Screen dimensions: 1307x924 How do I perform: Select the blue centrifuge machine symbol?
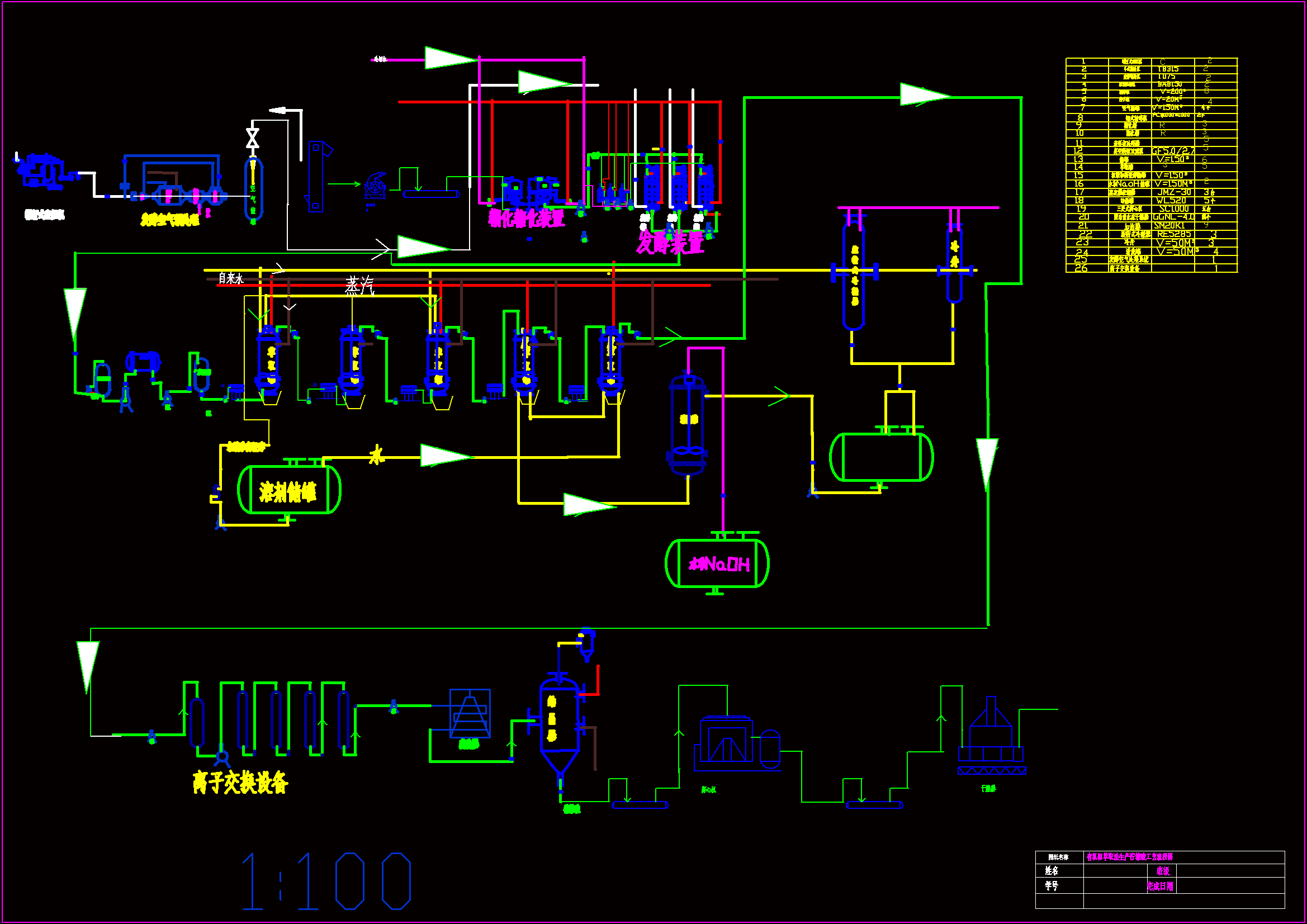point(737,743)
